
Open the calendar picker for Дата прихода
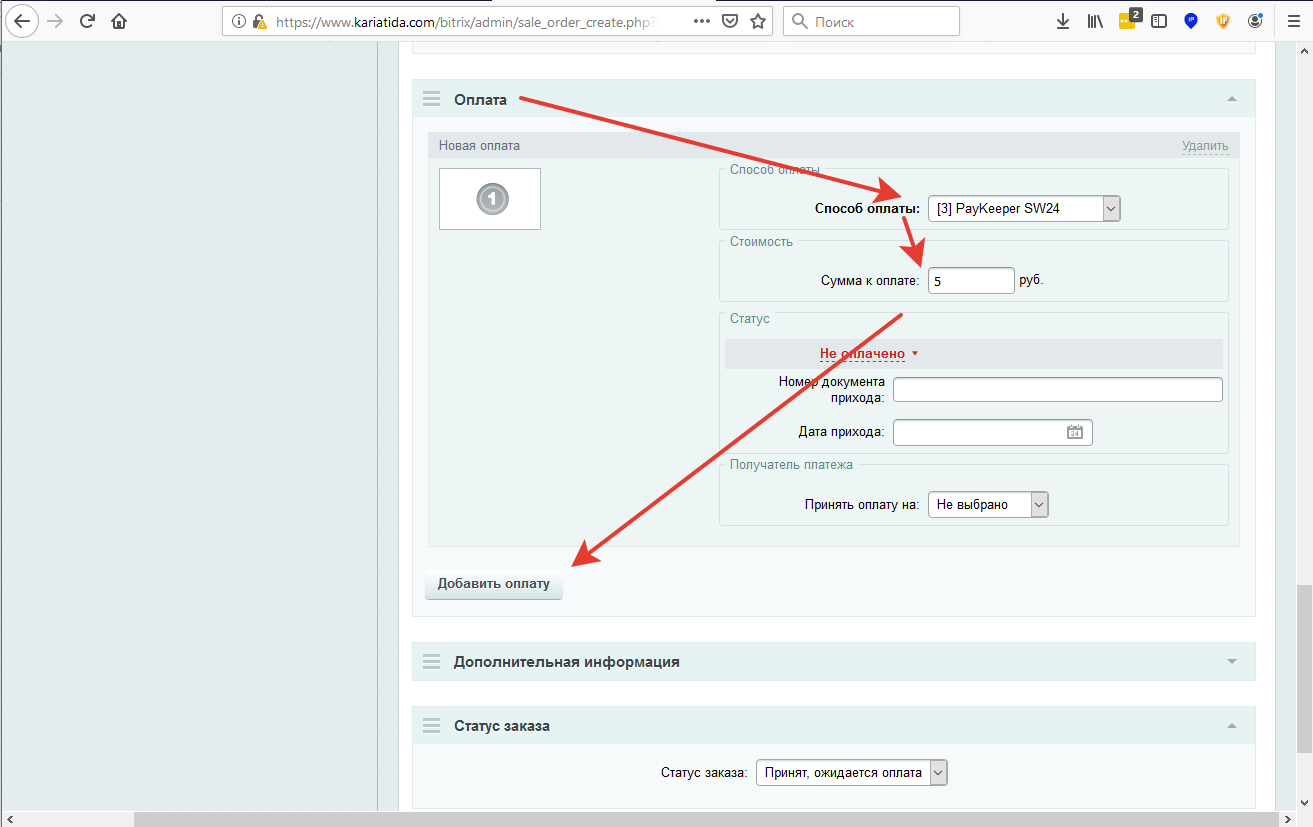[x=1075, y=432]
